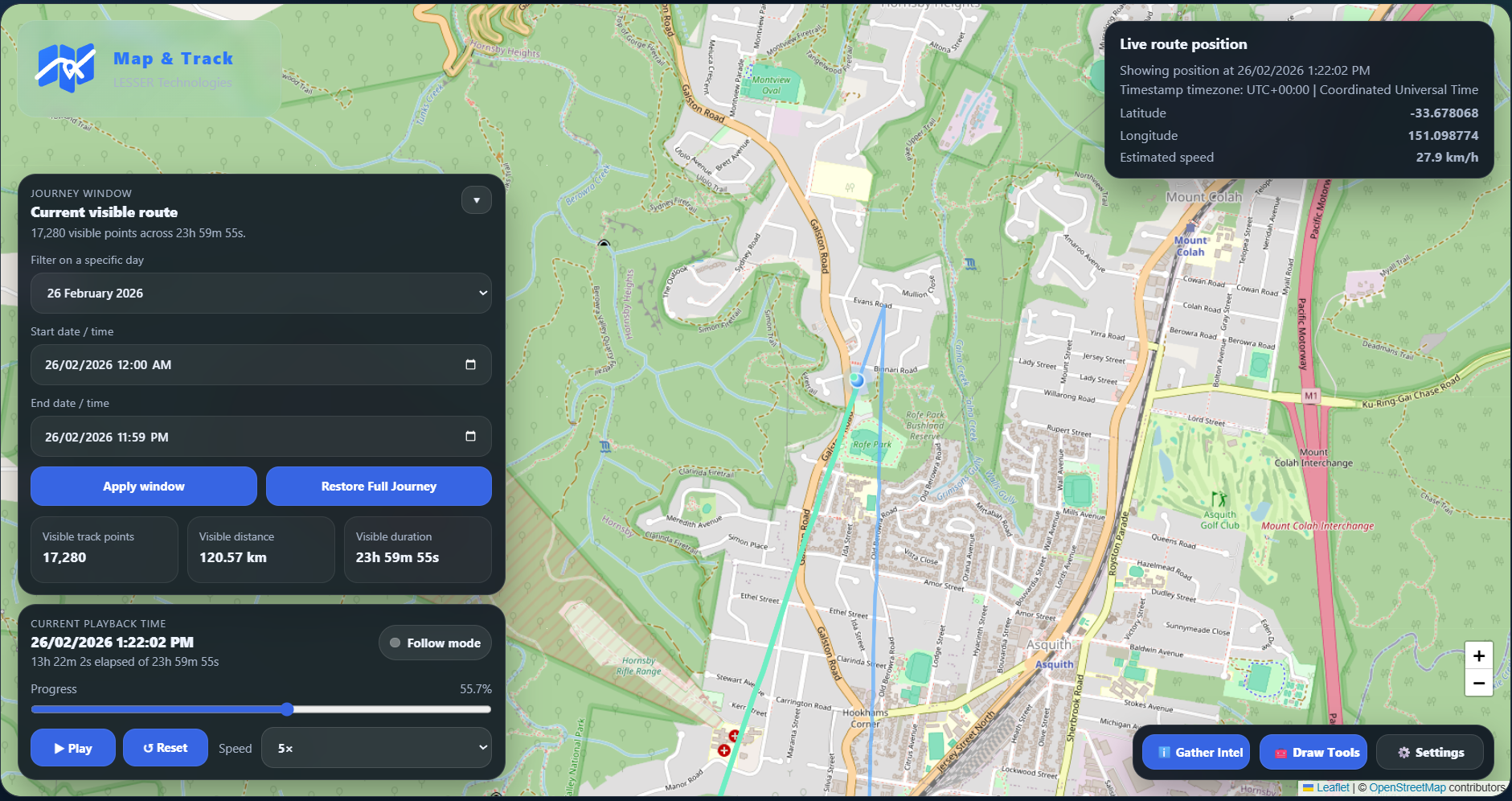Click the Reset circular arrow icon
The image size is (1512, 801).
pyautogui.click(x=147, y=747)
